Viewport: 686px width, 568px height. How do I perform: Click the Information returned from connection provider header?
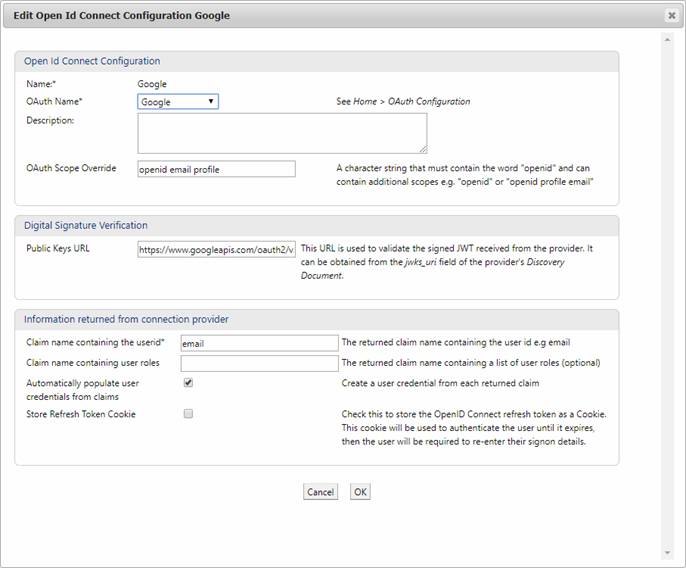pyautogui.click(x=126, y=319)
